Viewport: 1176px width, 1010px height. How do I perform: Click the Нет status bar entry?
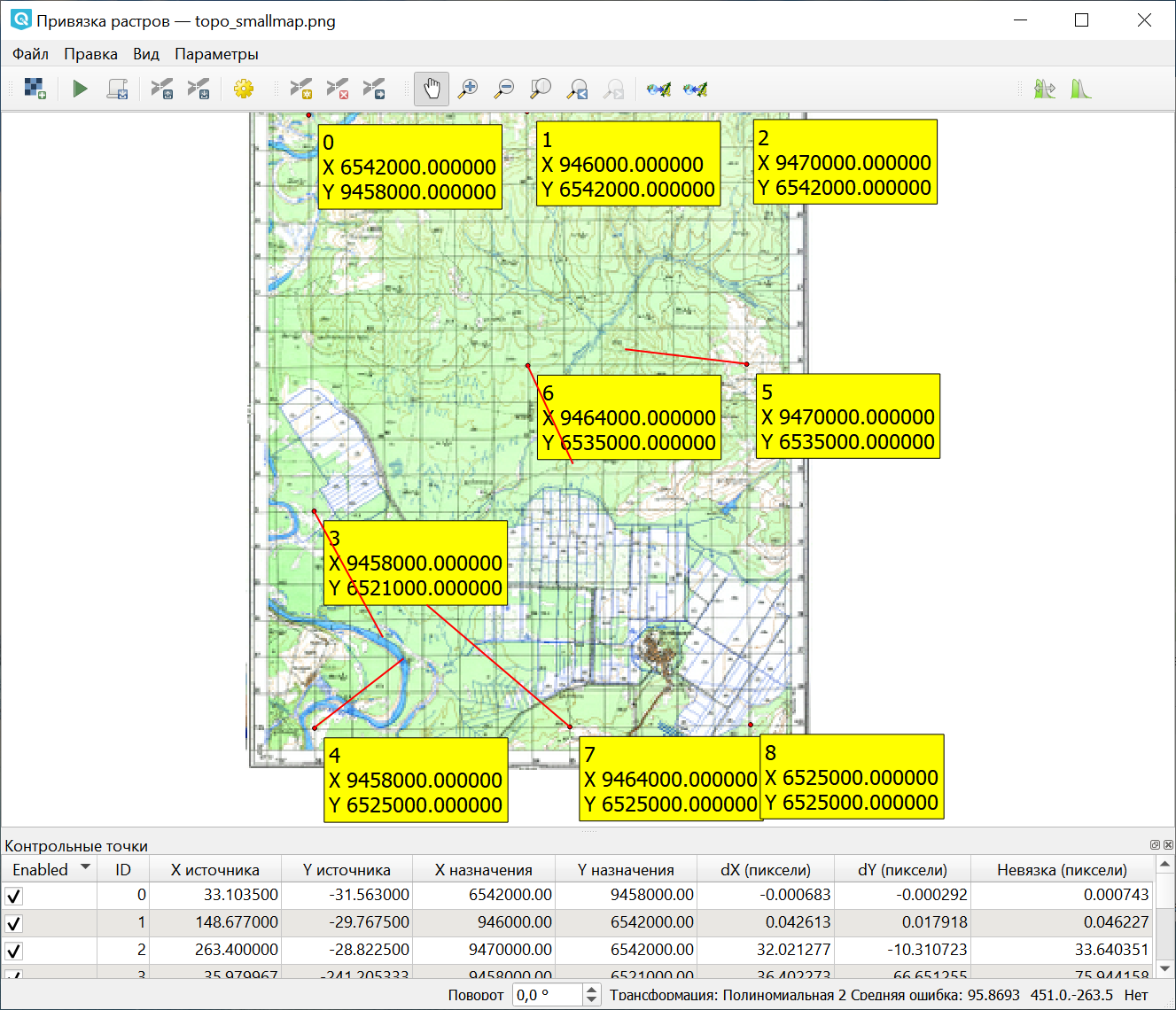click(1136, 995)
